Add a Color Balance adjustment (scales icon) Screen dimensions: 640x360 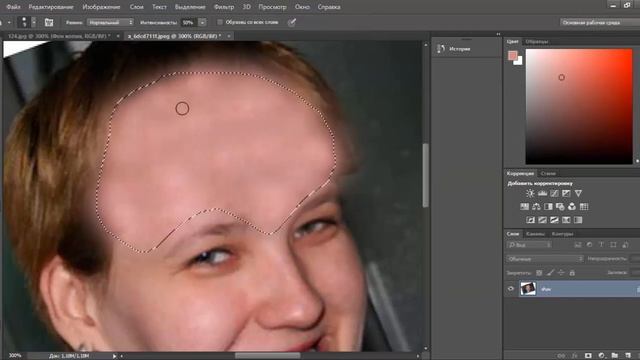[x=536, y=207]
